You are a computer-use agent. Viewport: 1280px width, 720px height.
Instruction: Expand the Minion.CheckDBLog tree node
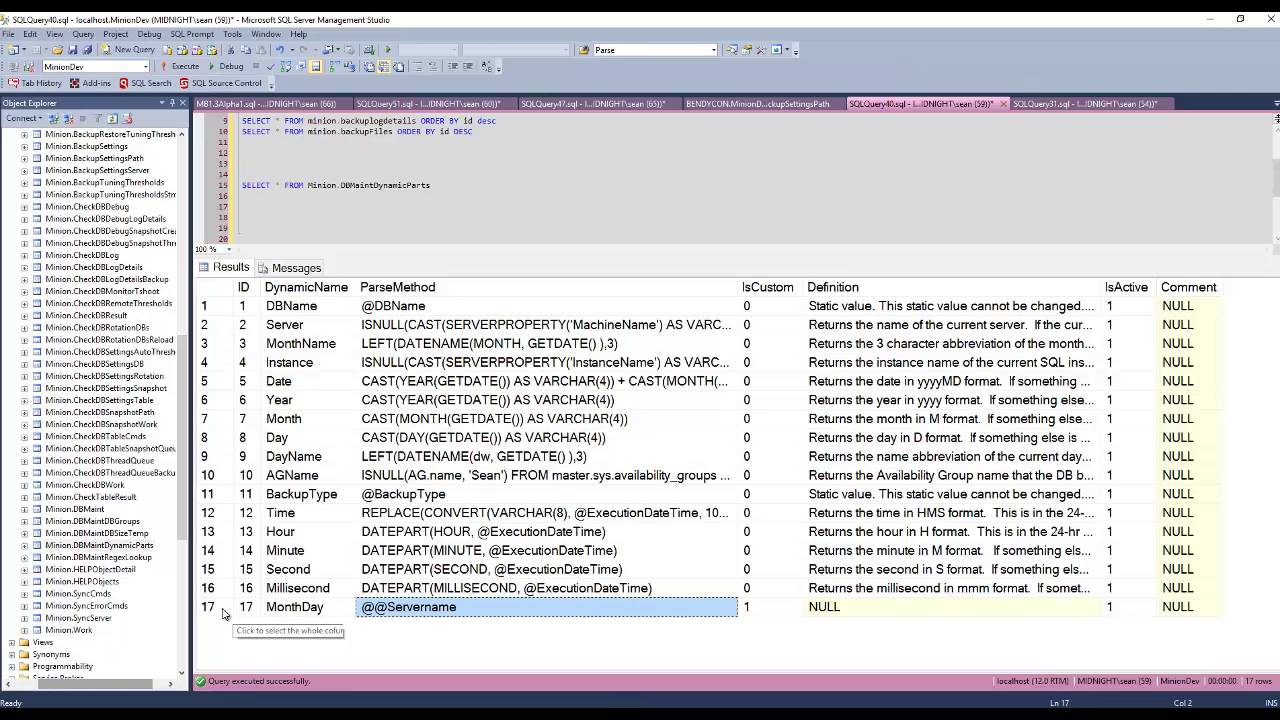pyautogui.click(x=24, y=255)
